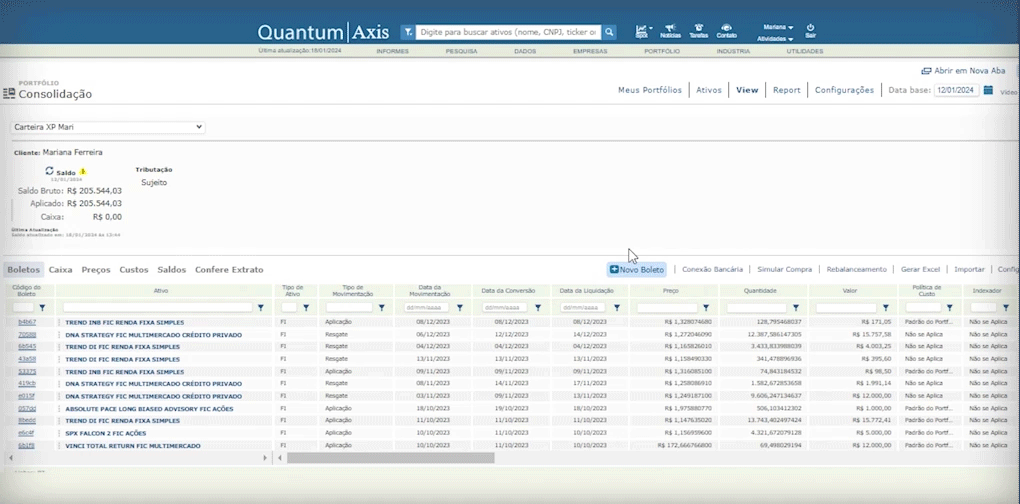This screenshot has width=1020, height=504.
Task: Click the horizontal scrollbar under the table
Action: pos(390,458)
